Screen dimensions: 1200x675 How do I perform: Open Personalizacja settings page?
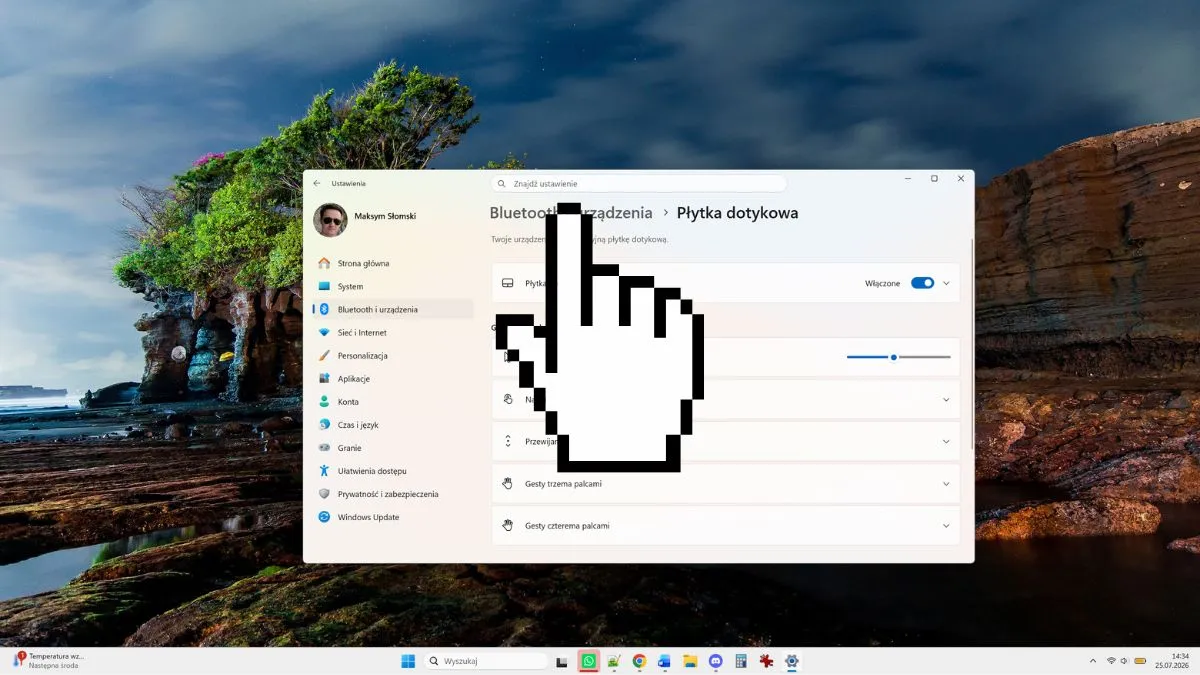392,355
